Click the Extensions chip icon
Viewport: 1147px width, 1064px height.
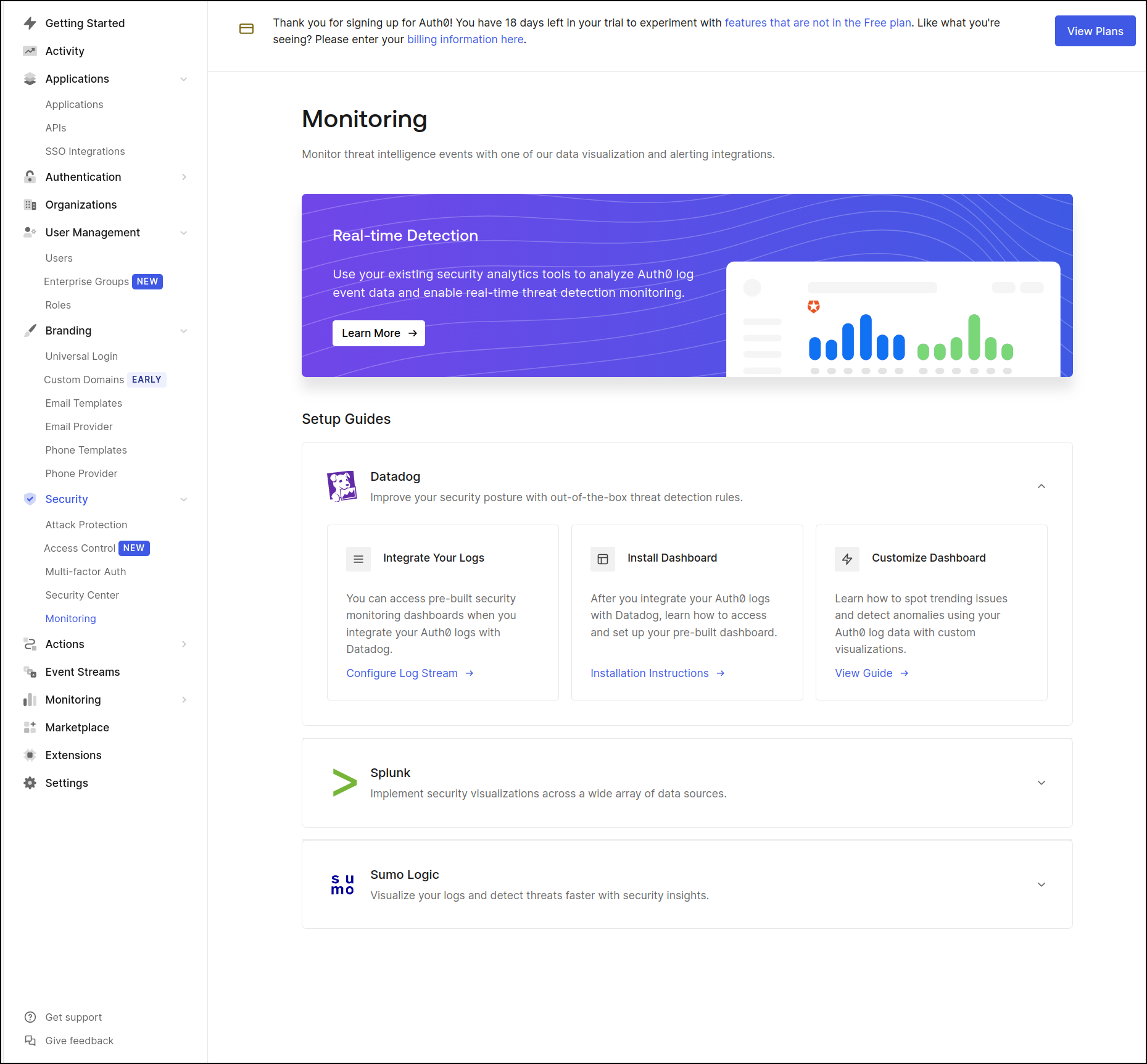coord(30,755)
